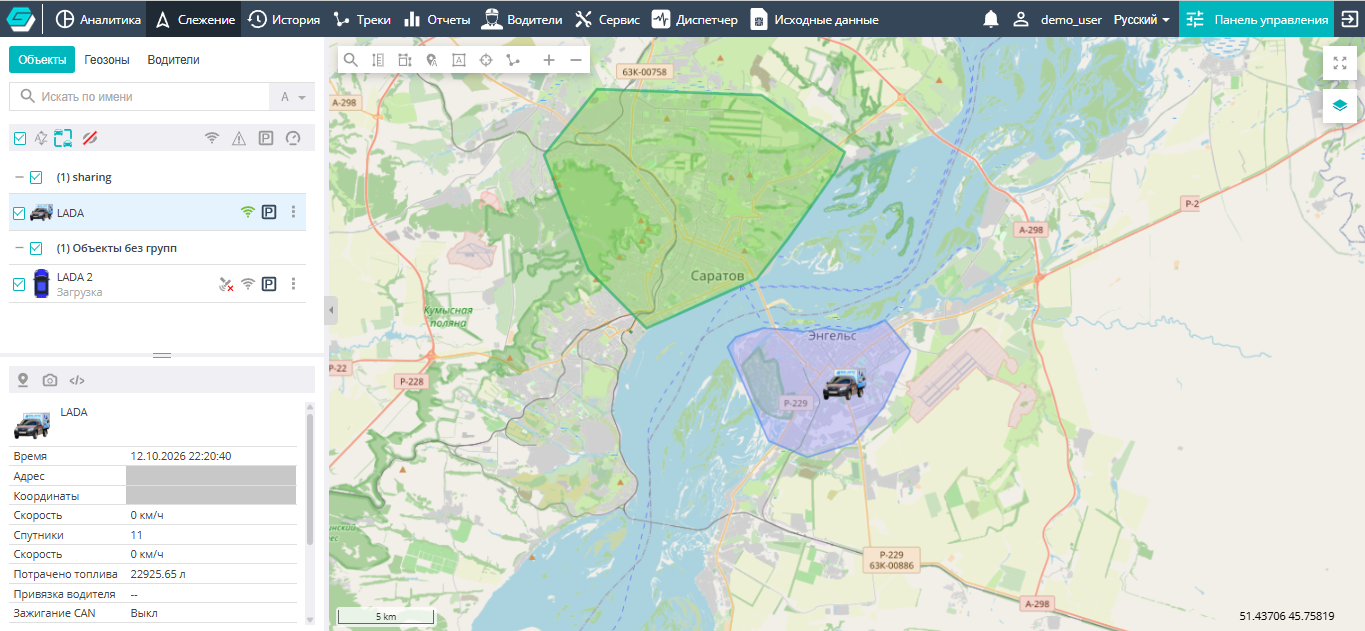Click the connection status column icon
This screenshot has width=1365, height=631.
pyautogui.click(x=212, y=138)
